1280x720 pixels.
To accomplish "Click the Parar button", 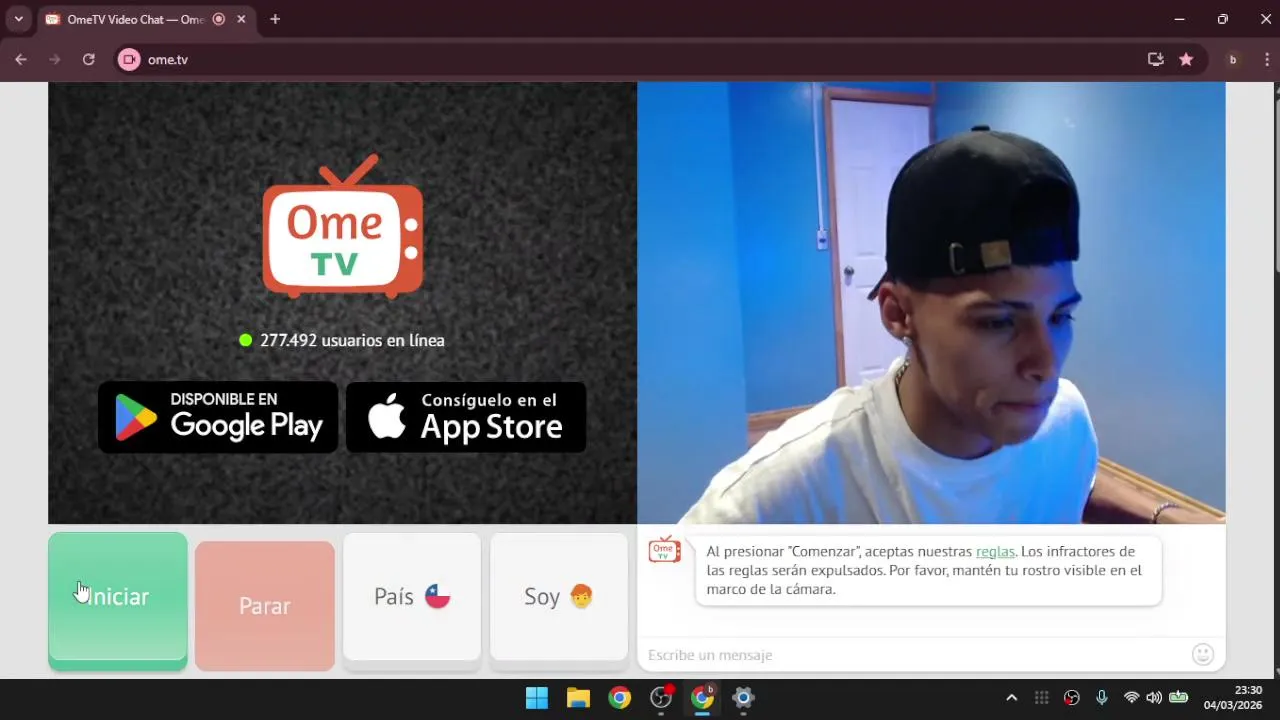I will (265, 605).
